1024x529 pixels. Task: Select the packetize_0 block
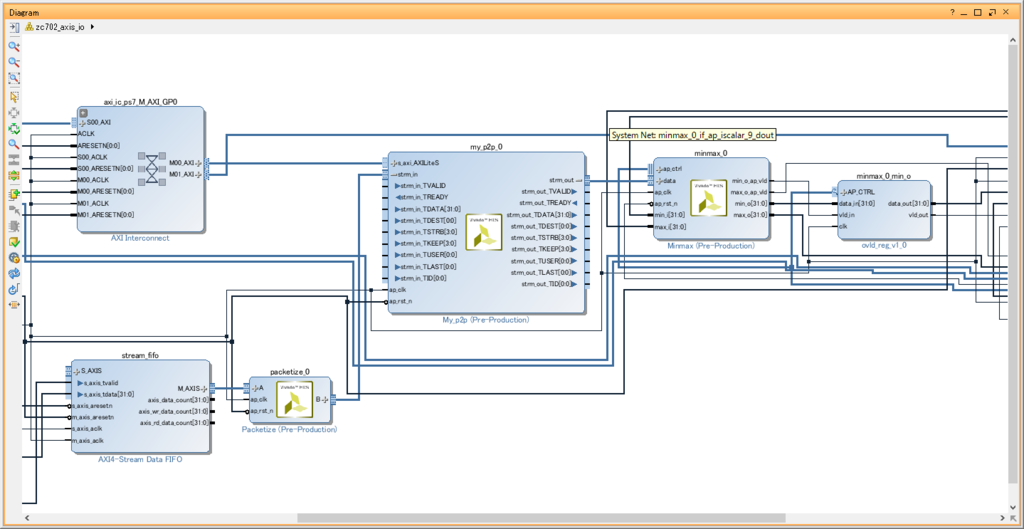289,400
